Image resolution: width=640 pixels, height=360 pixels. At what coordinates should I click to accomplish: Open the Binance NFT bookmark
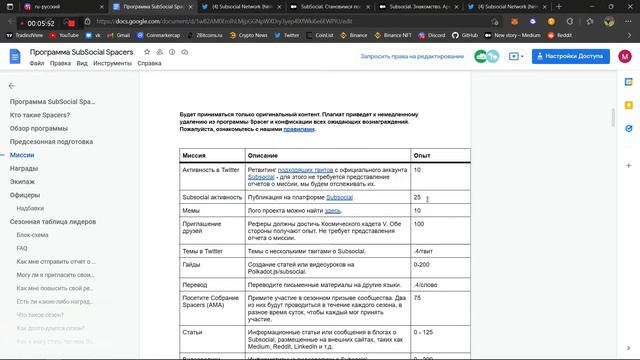pyautogui.click(x=393, y=36)
